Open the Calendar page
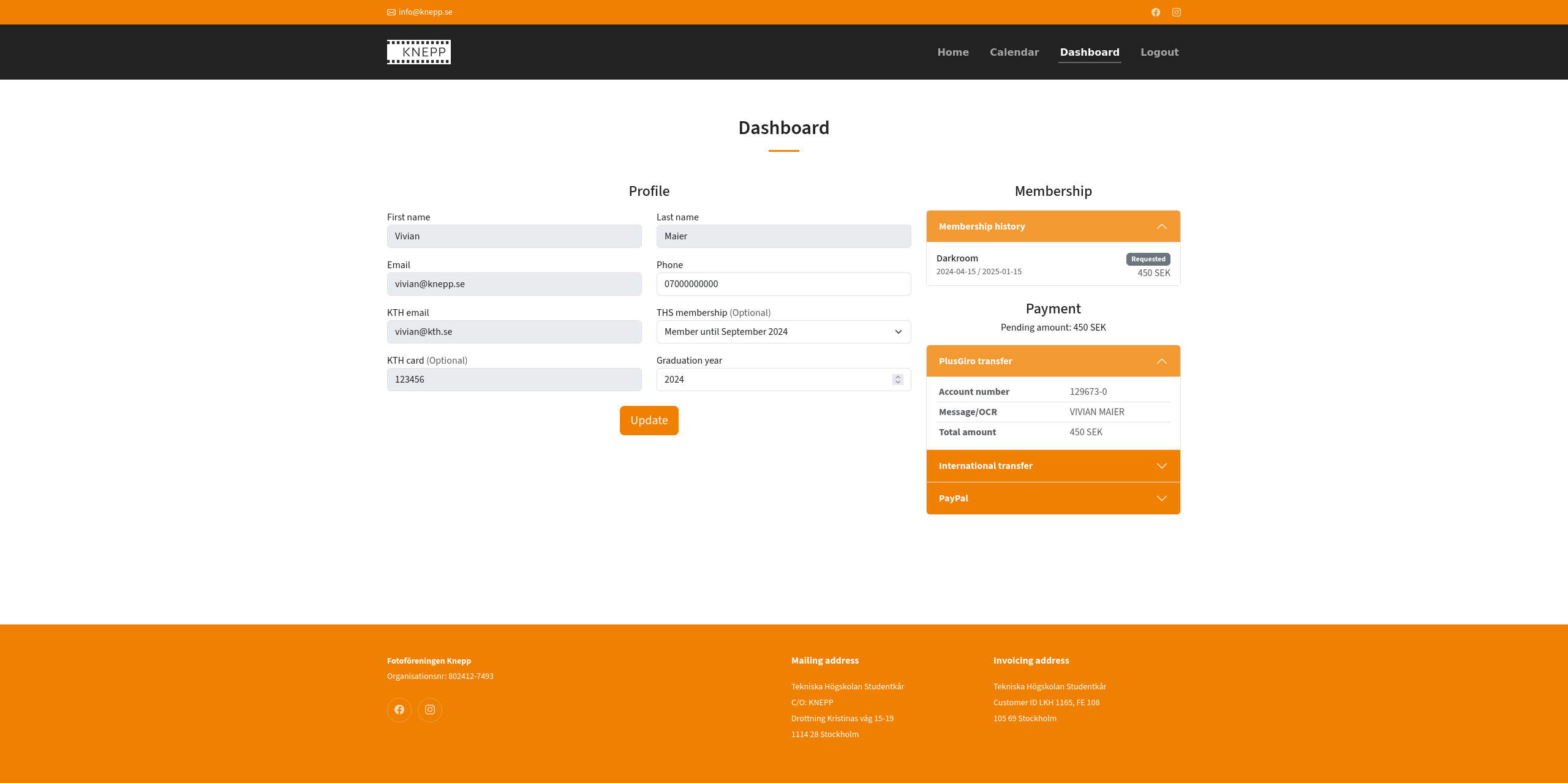 click(x=1014, y=52)
